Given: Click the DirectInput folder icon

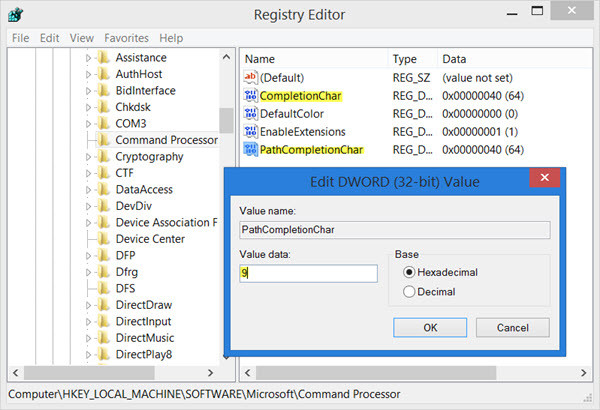Looking at the screenshot, I should [x=103, y=321].
